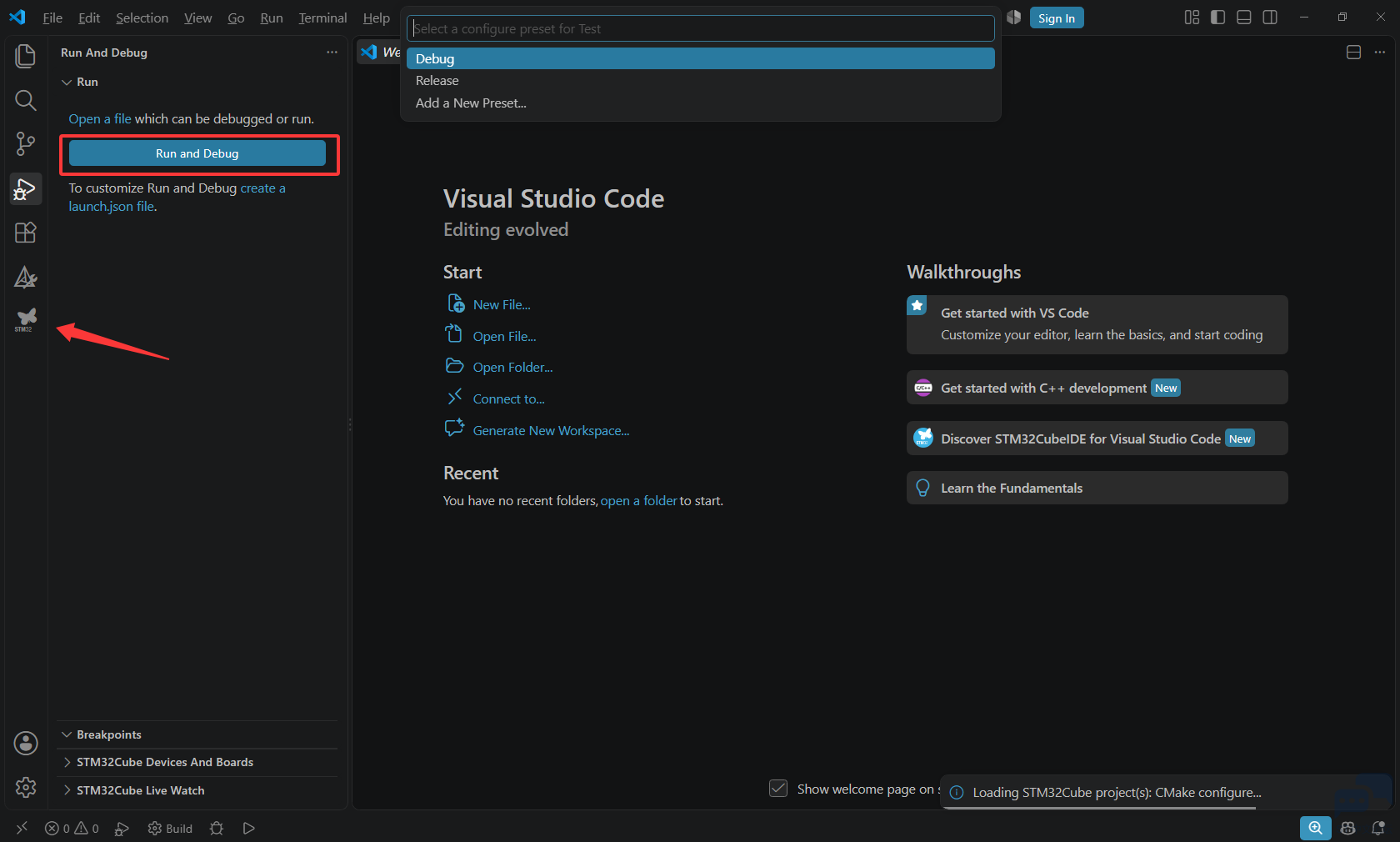
Task: Open the Go menu
Action: click(236, 18)
